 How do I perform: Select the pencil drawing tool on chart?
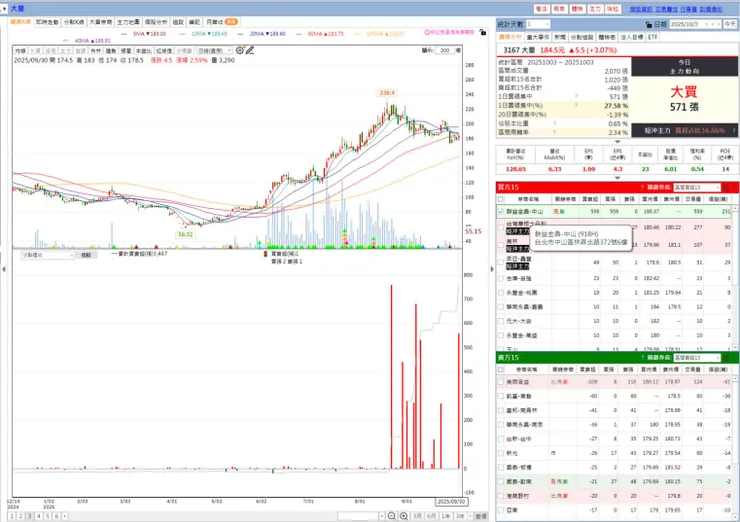click(x=250, y=51)
